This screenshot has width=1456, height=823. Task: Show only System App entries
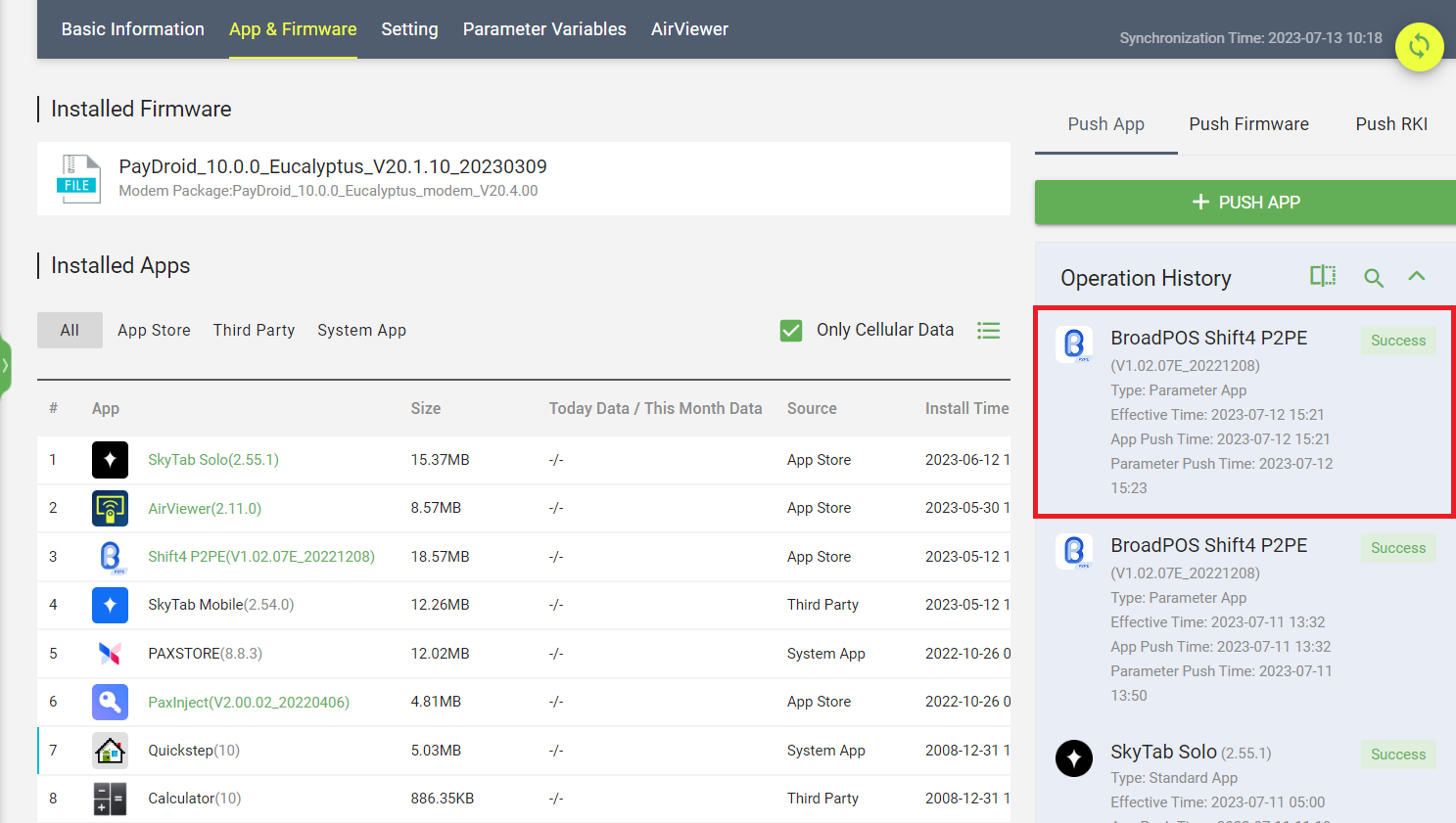(x=361, y=331)
